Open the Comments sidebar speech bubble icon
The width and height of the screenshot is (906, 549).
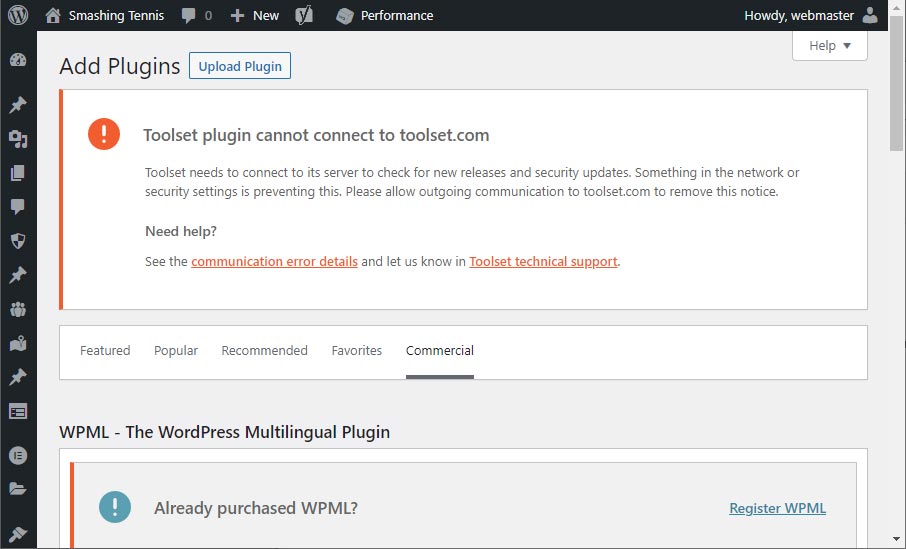pos(18,206)
